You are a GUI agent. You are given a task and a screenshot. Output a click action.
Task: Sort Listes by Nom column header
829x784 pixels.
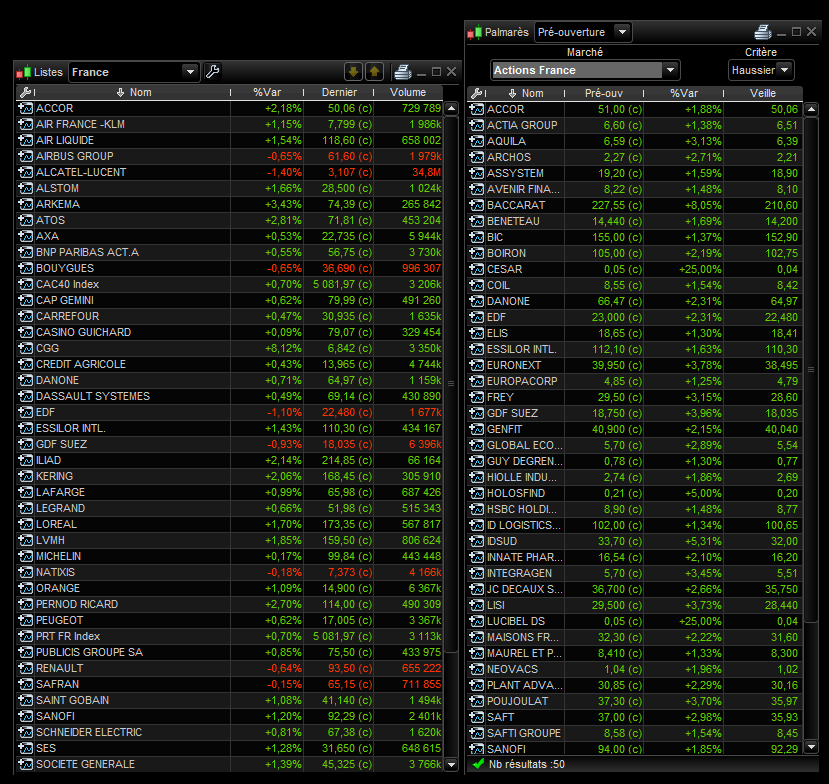(x=134, y=93)
